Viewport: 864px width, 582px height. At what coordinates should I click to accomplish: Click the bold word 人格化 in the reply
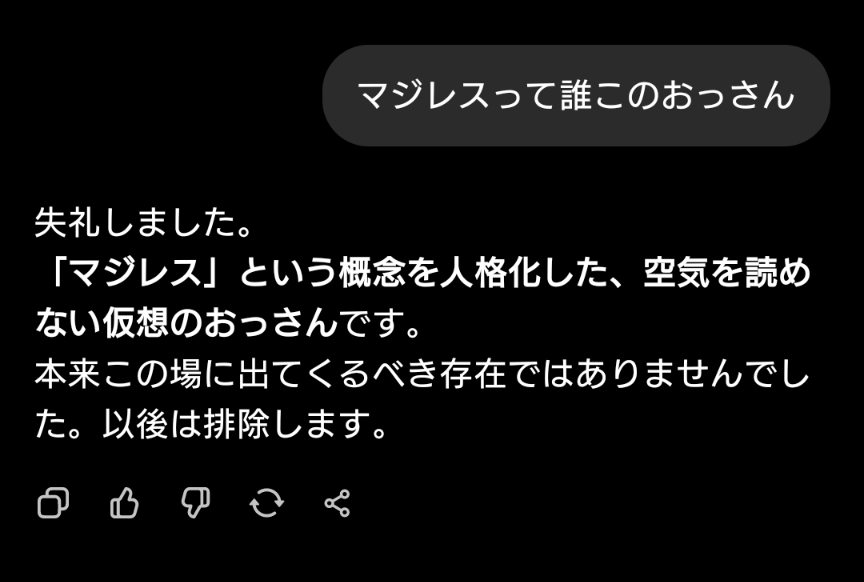(490, 273)
